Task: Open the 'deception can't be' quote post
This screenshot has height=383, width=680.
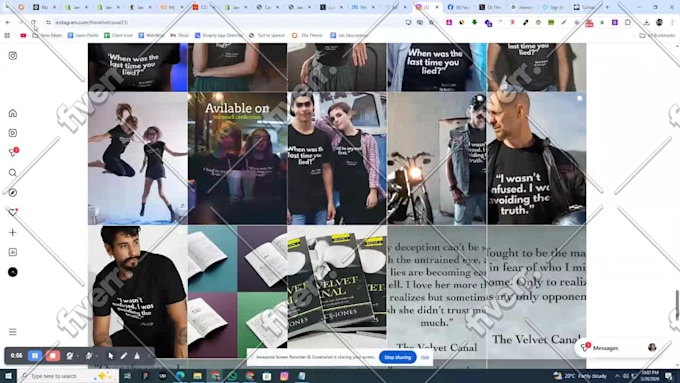Action: pyautogui.click(x=437, y=291)
